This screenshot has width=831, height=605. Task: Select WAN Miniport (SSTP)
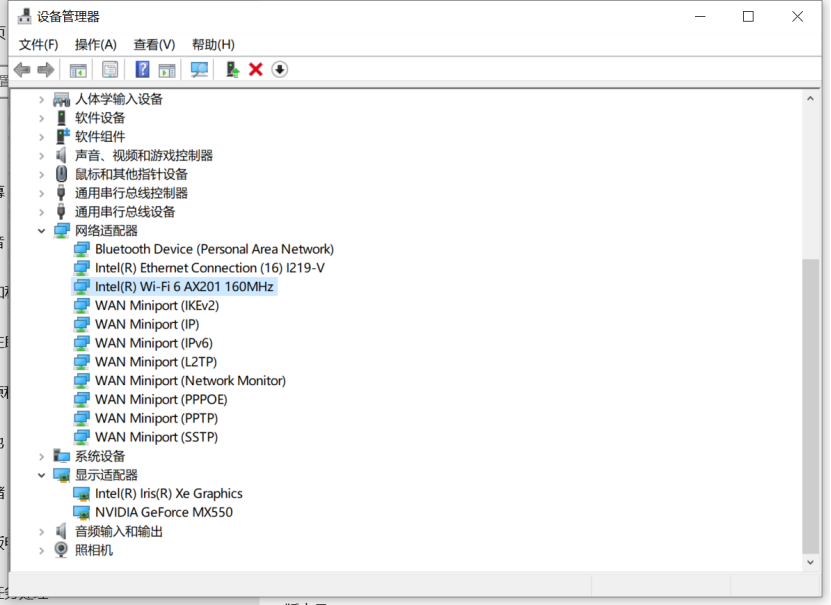[x=156, y=437]
